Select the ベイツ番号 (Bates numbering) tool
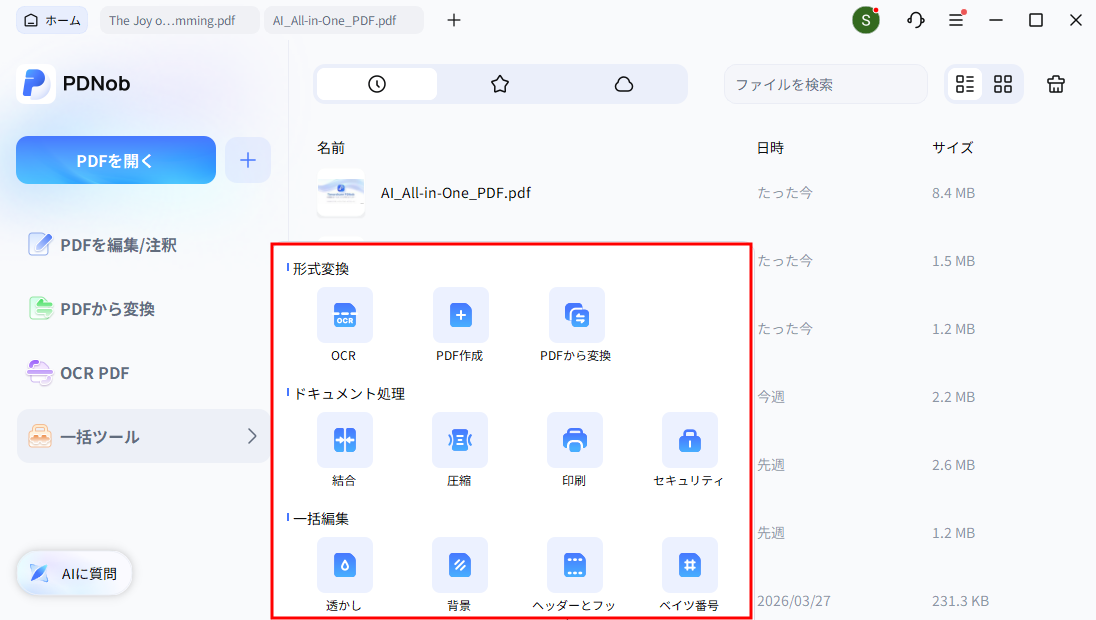This screenshot has width=1096, height=620. [690, 565]
